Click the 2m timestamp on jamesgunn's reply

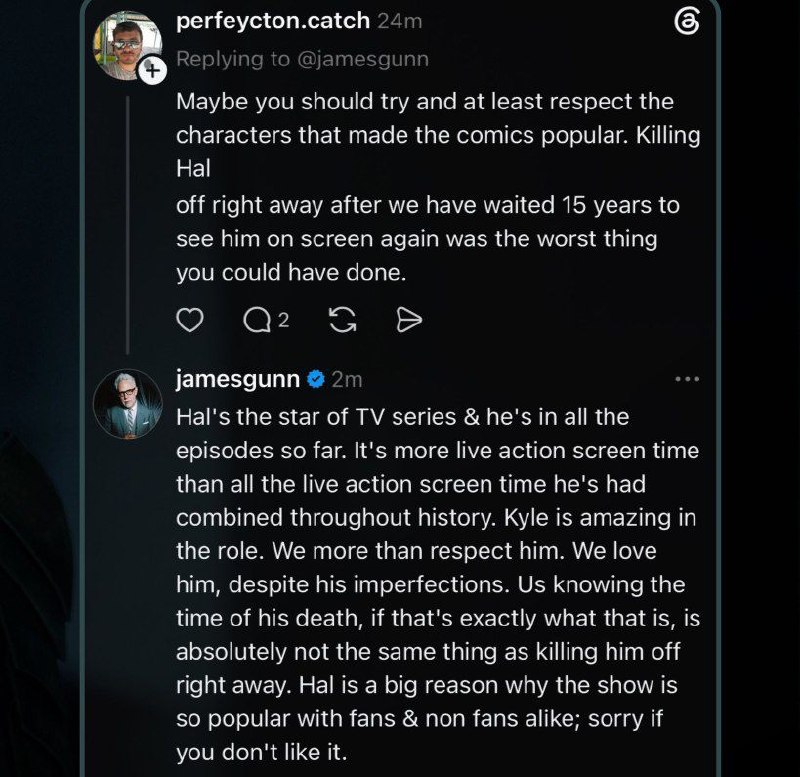point(347,380)
